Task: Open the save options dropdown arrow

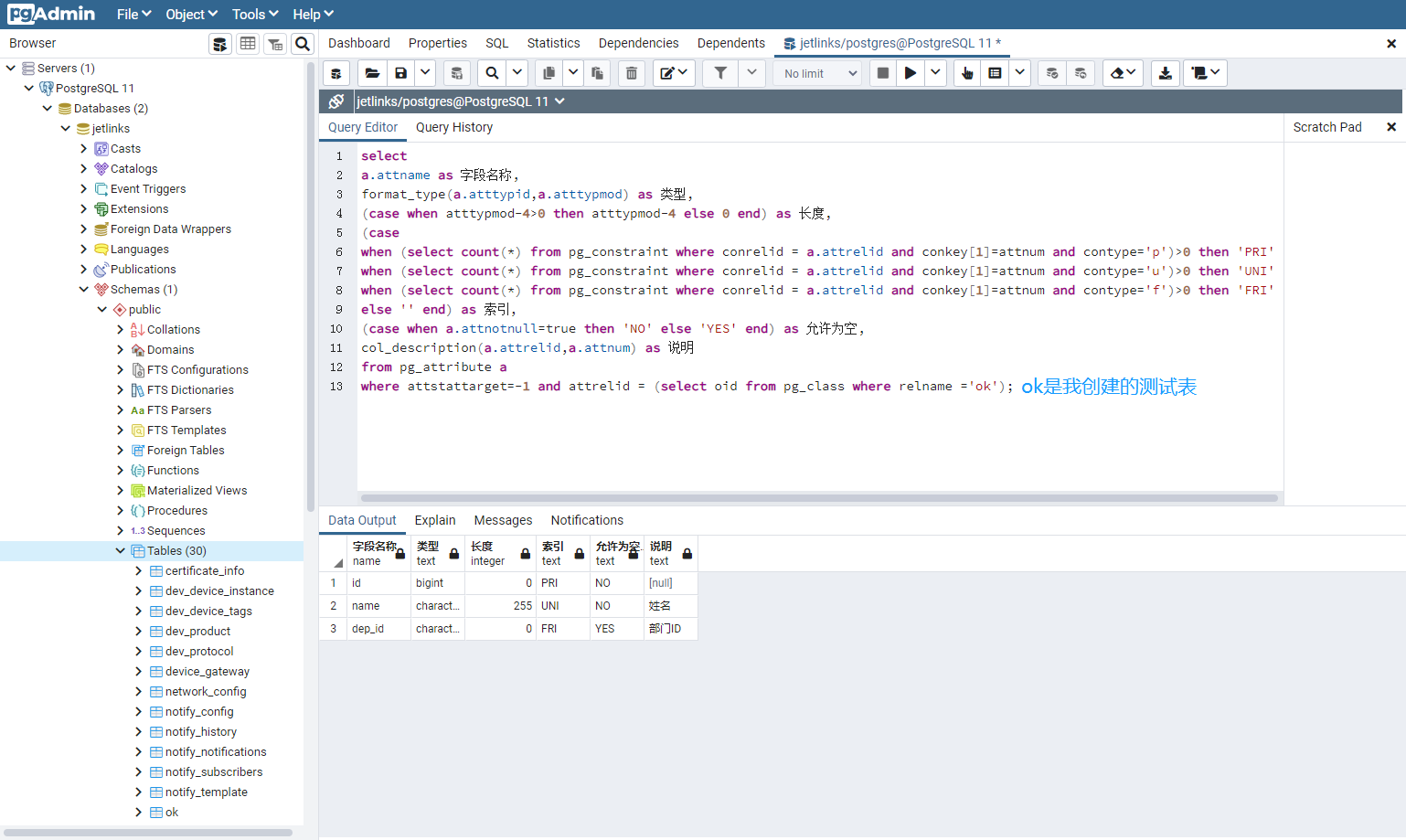Action: click(425, 73)
